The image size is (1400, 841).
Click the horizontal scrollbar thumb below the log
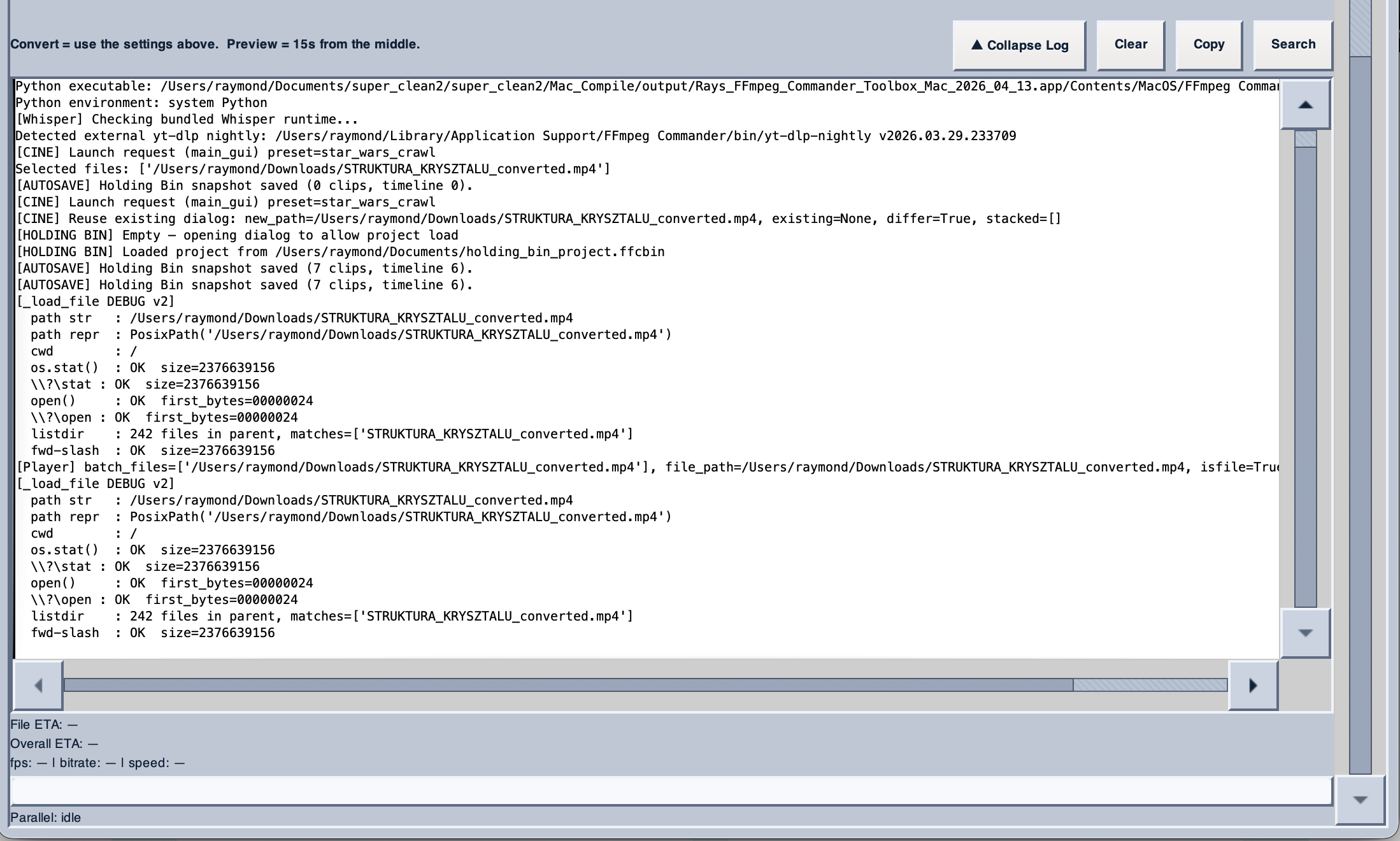567,685
